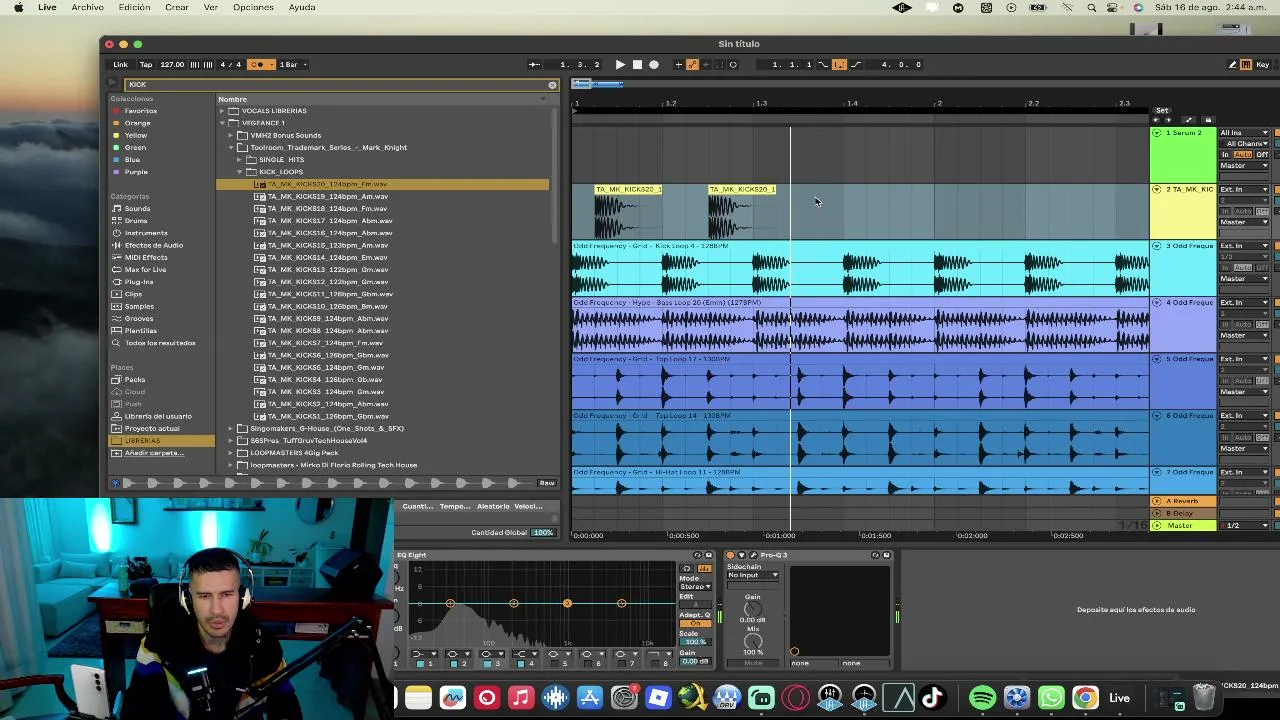Set Serum 2 monitor to Off
Viewport: 1280px width, 720px height.
(1262, 155)
